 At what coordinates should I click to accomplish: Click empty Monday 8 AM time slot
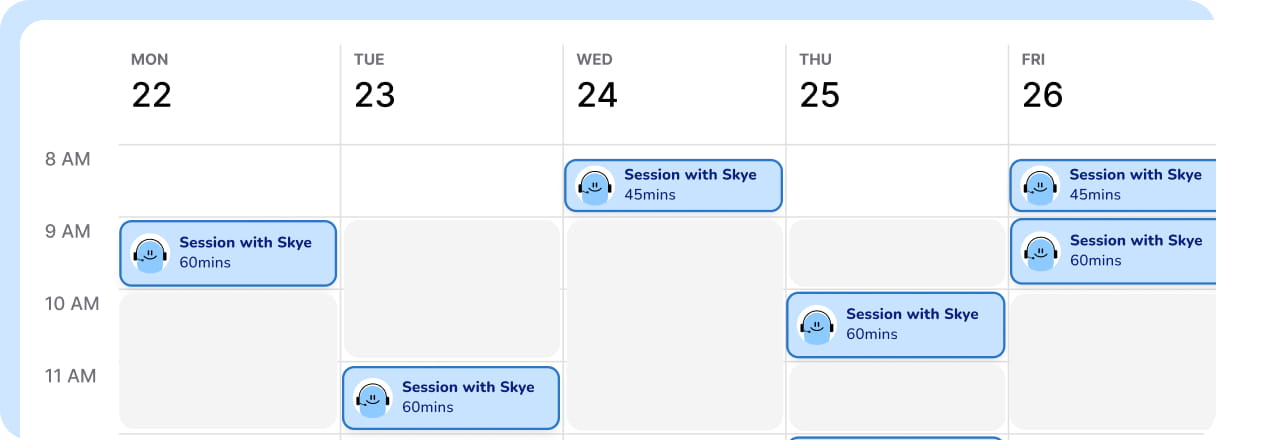click(229, 181)
